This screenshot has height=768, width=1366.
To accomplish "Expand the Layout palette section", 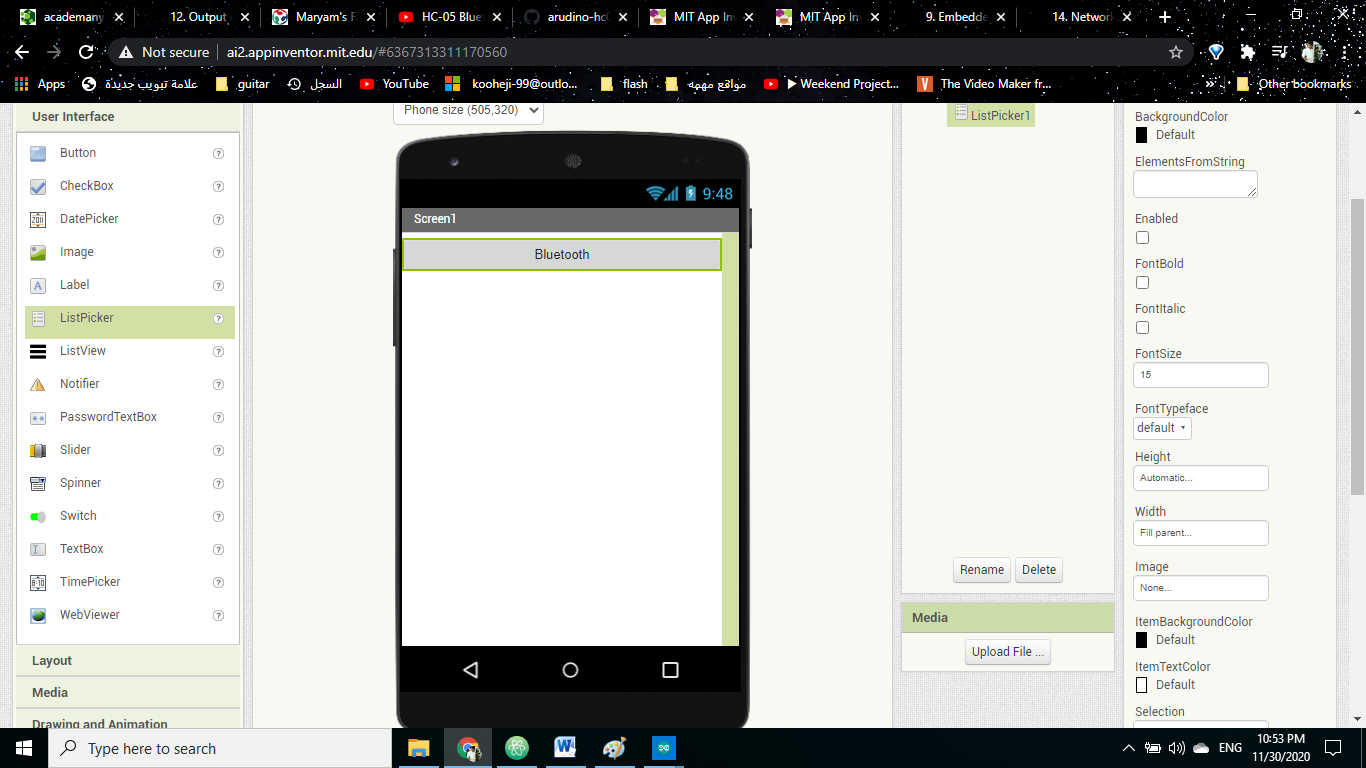I will [x=51, y=660].
